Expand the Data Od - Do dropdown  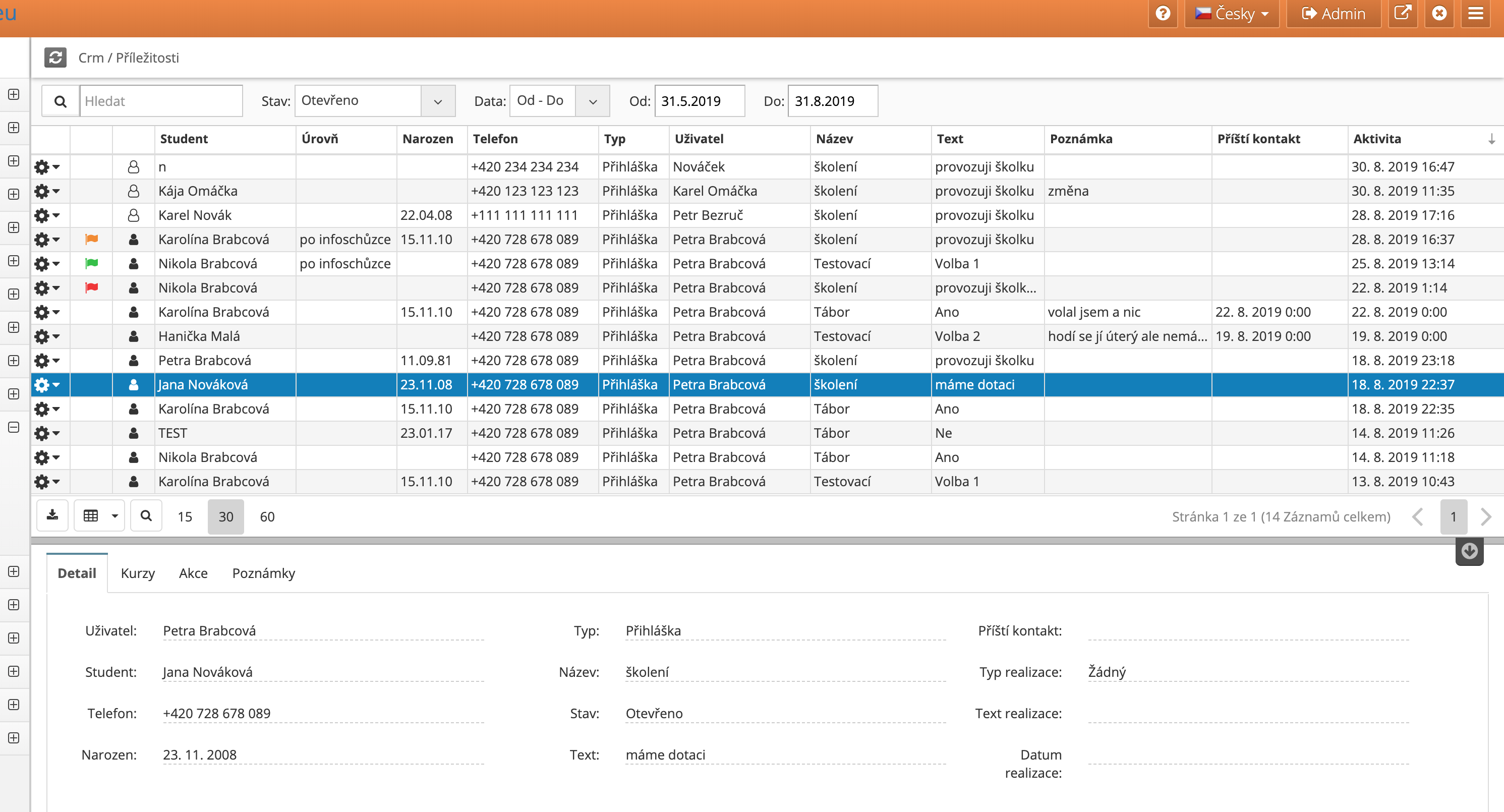(593, 101)
